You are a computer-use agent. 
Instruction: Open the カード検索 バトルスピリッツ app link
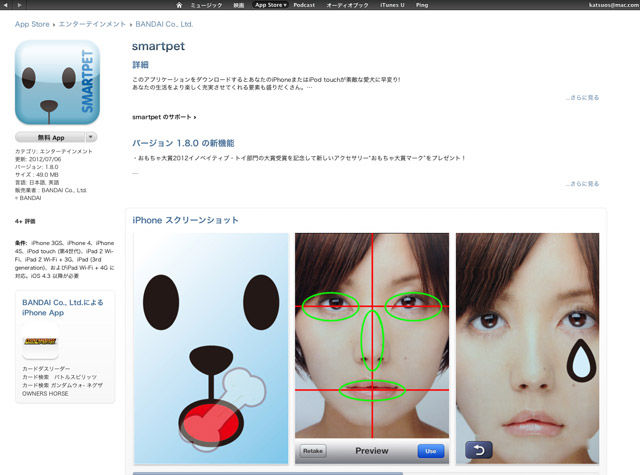click(x=59, y=377)
